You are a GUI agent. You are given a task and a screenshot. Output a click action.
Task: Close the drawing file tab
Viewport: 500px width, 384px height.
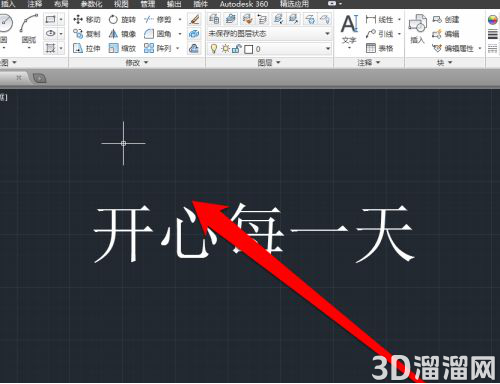pyautogui.click(x=19, y=78)
